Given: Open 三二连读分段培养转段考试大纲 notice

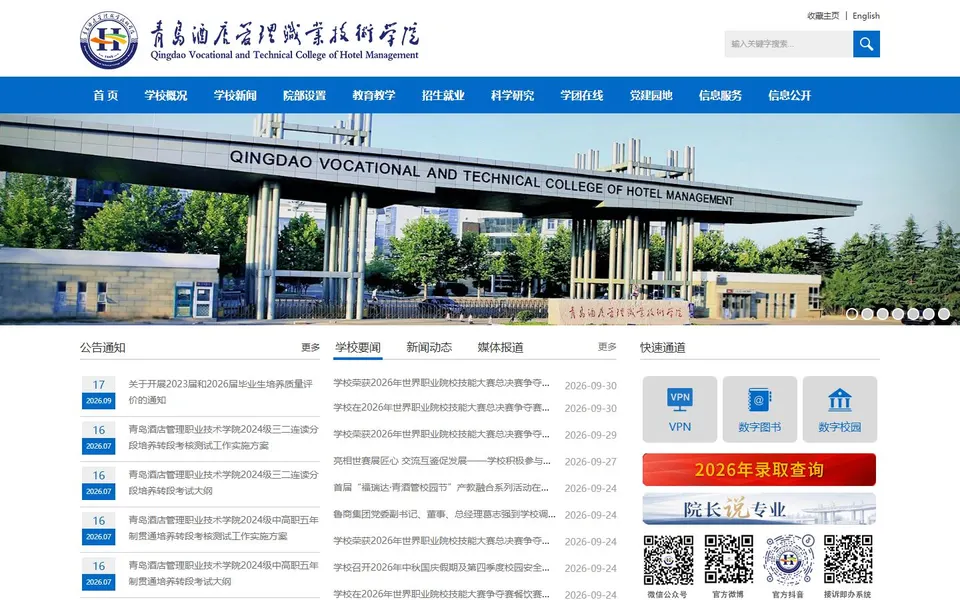Looking at the screenshot, I should coord(223,482).
